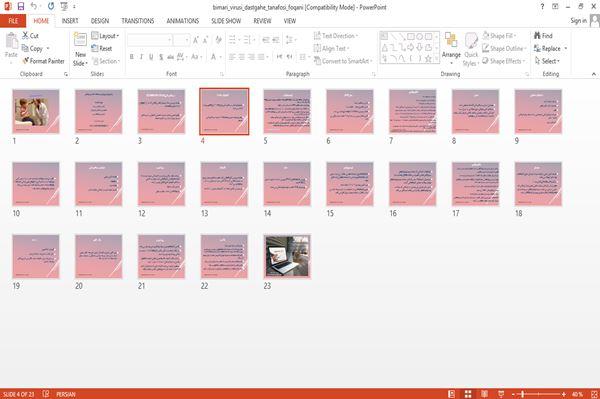Open the DESIGN ribbon tab
The width and height of the screenshot is (600, 399).
[x=100, y=21]
